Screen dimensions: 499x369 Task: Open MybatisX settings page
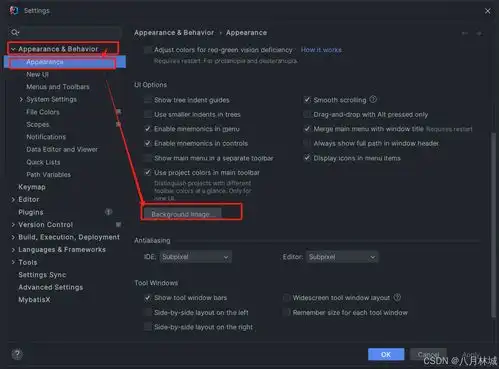click(x=34, y=300)
